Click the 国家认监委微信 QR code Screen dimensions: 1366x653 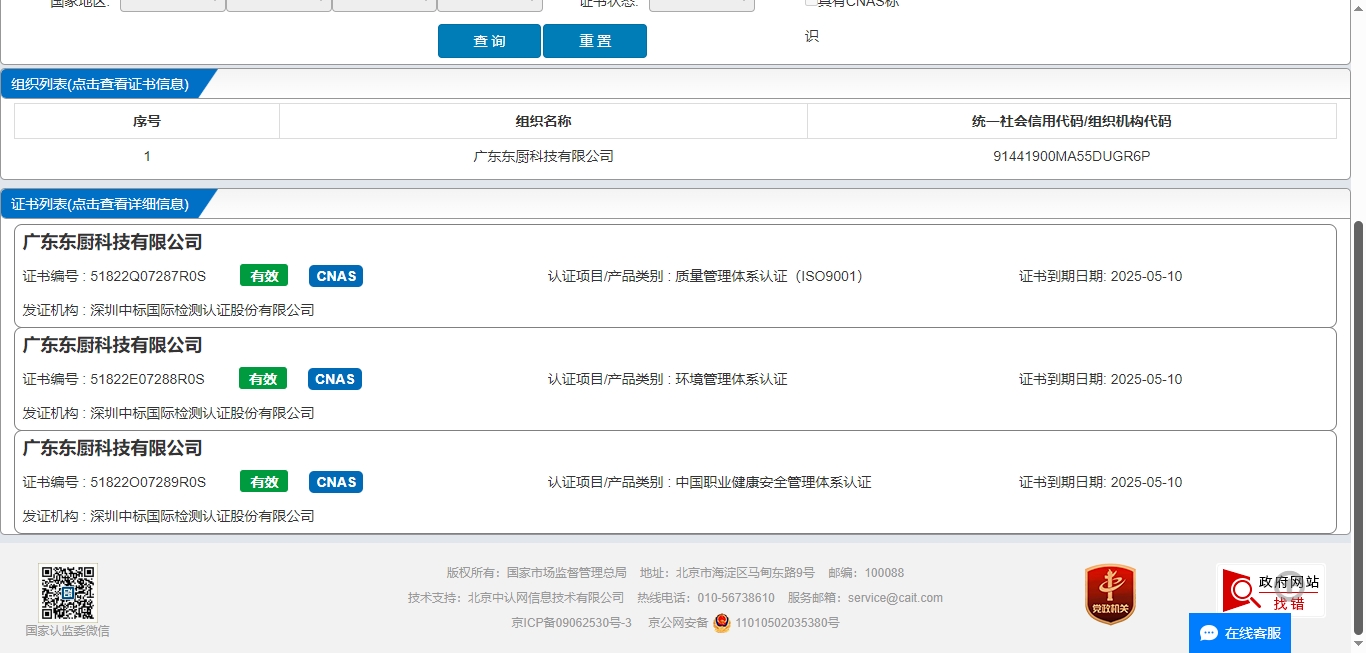(x=68, y=592)
